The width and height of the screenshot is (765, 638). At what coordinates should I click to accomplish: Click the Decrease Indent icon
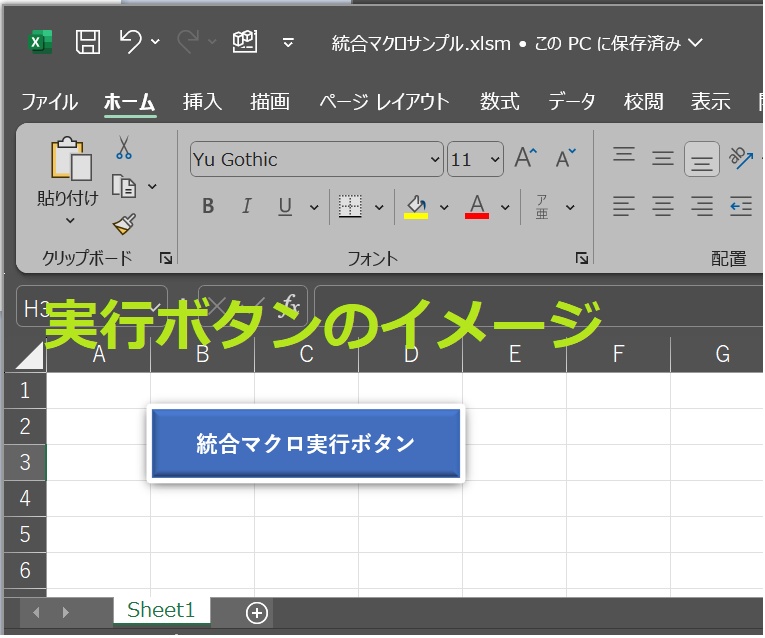pos(741,206)
